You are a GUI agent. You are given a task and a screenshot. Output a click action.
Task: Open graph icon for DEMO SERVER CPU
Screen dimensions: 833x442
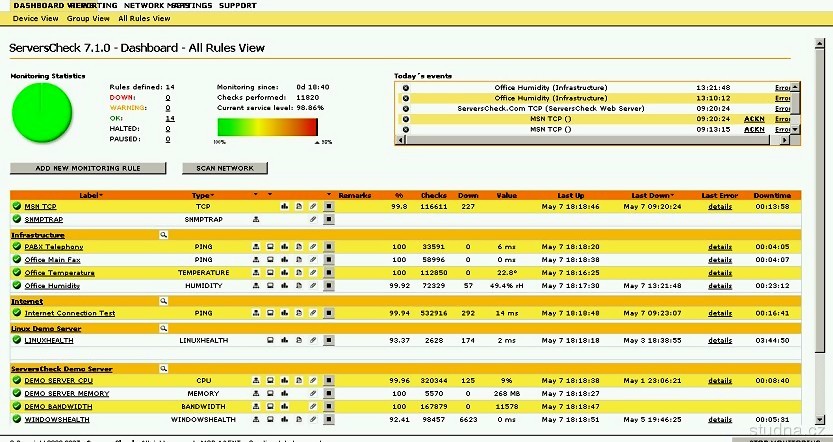(285, 380)
